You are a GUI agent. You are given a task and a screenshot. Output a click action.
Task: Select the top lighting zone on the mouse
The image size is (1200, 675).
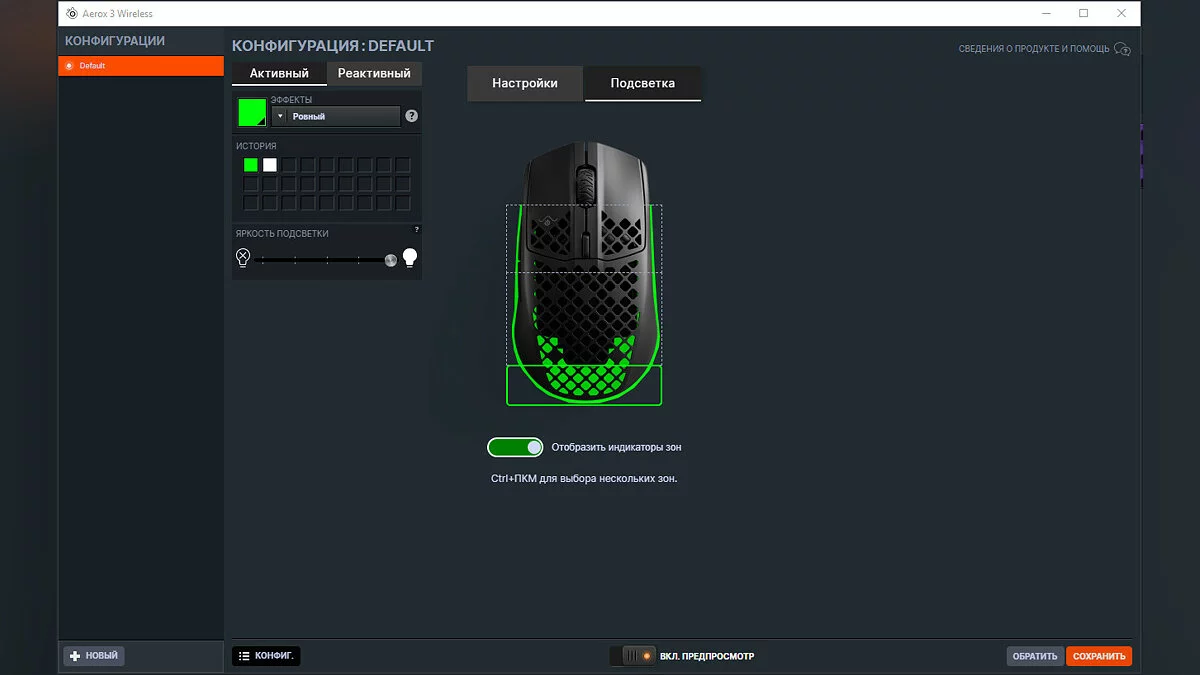tap(584, 238)
